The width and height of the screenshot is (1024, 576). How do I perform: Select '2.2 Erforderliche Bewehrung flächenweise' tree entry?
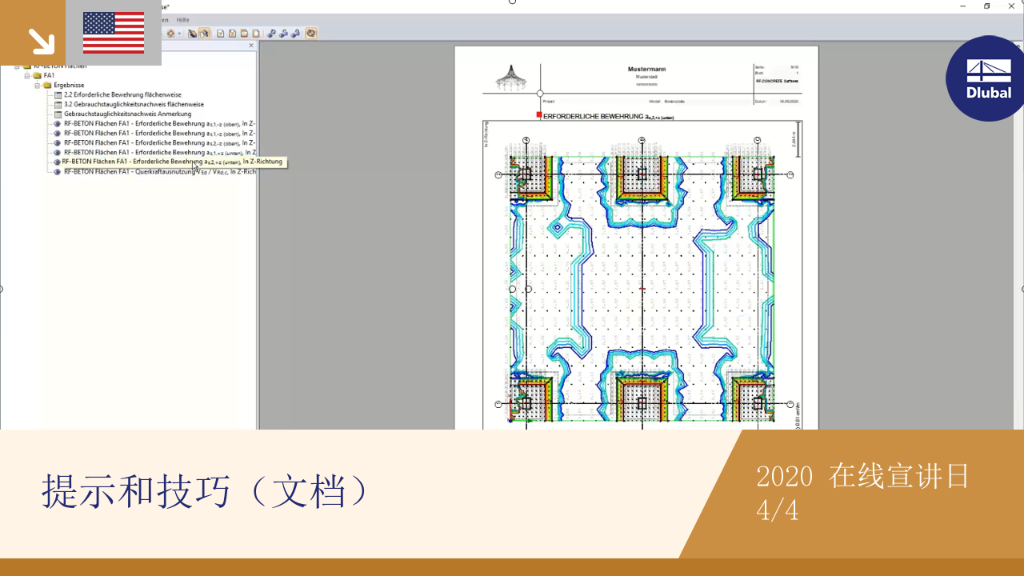[x=122, y=95]
